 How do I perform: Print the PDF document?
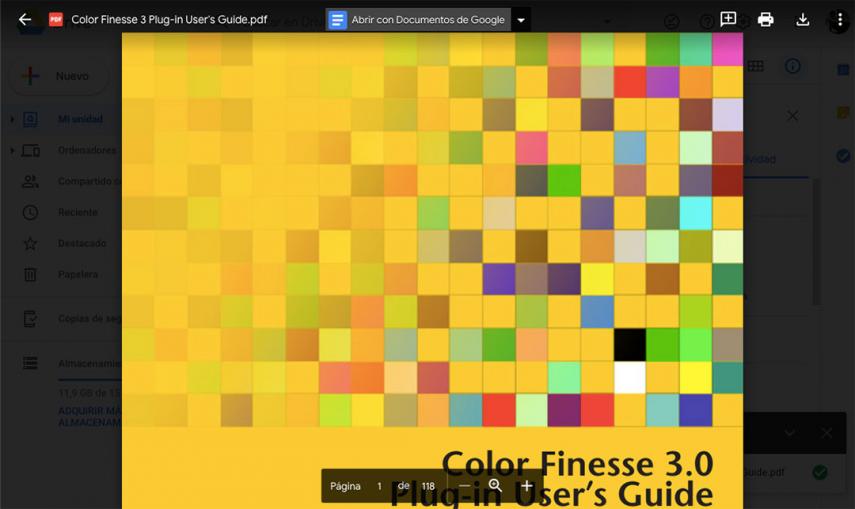point(766,20)
